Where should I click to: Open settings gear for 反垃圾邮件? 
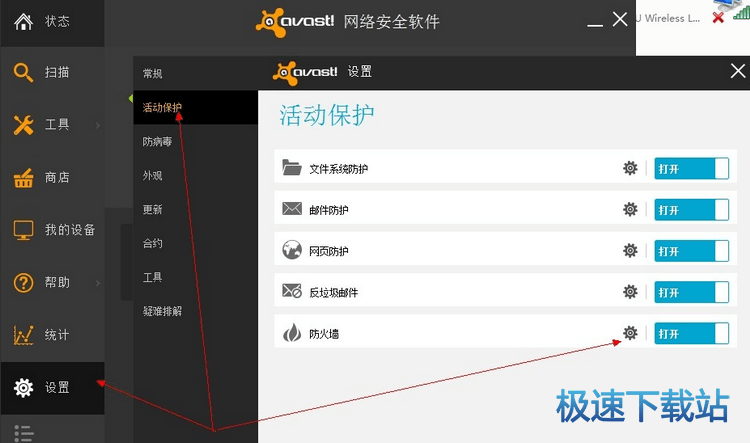pos(630,292)
